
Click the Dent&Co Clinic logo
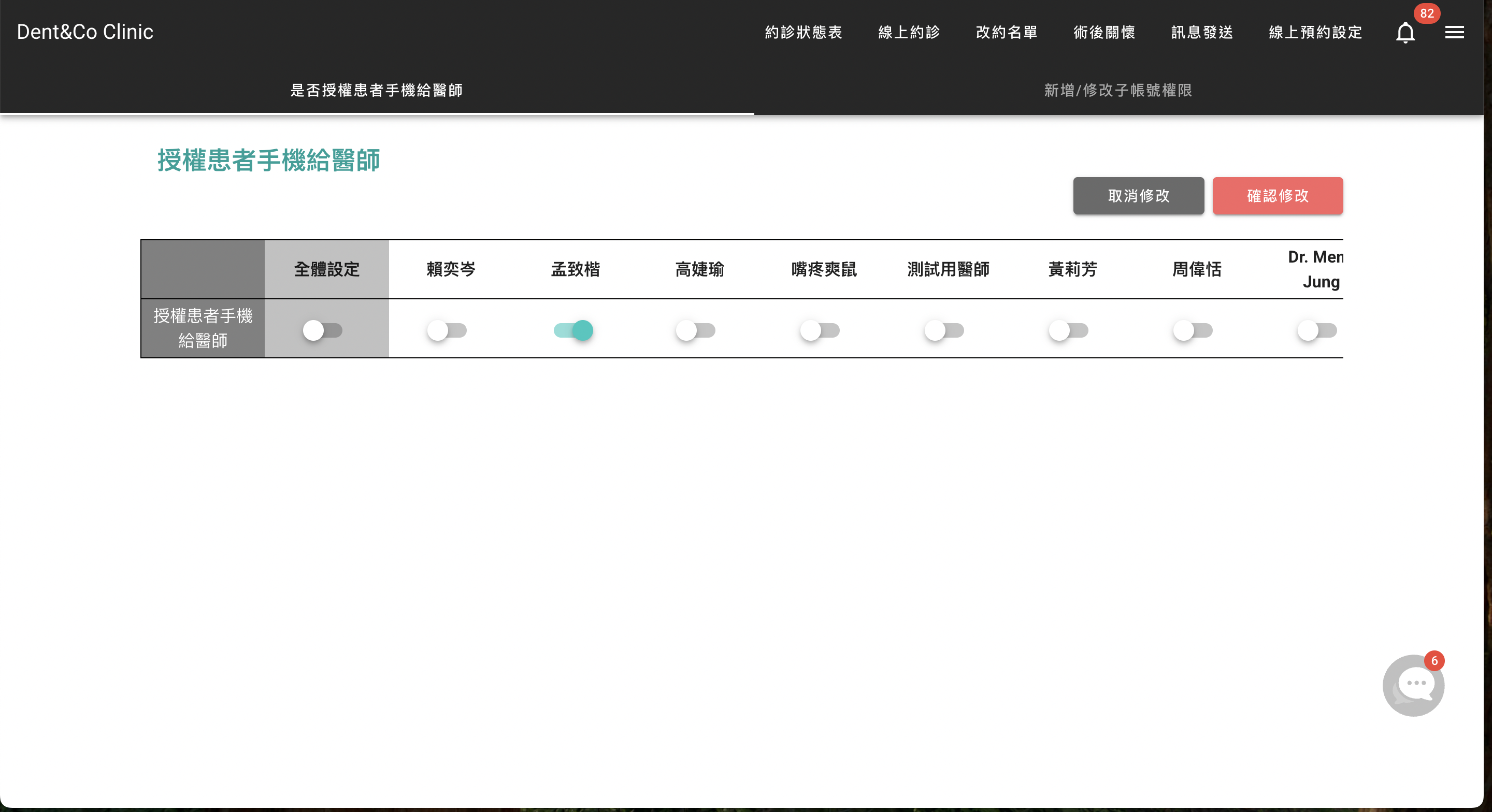(x=85, y=31)
